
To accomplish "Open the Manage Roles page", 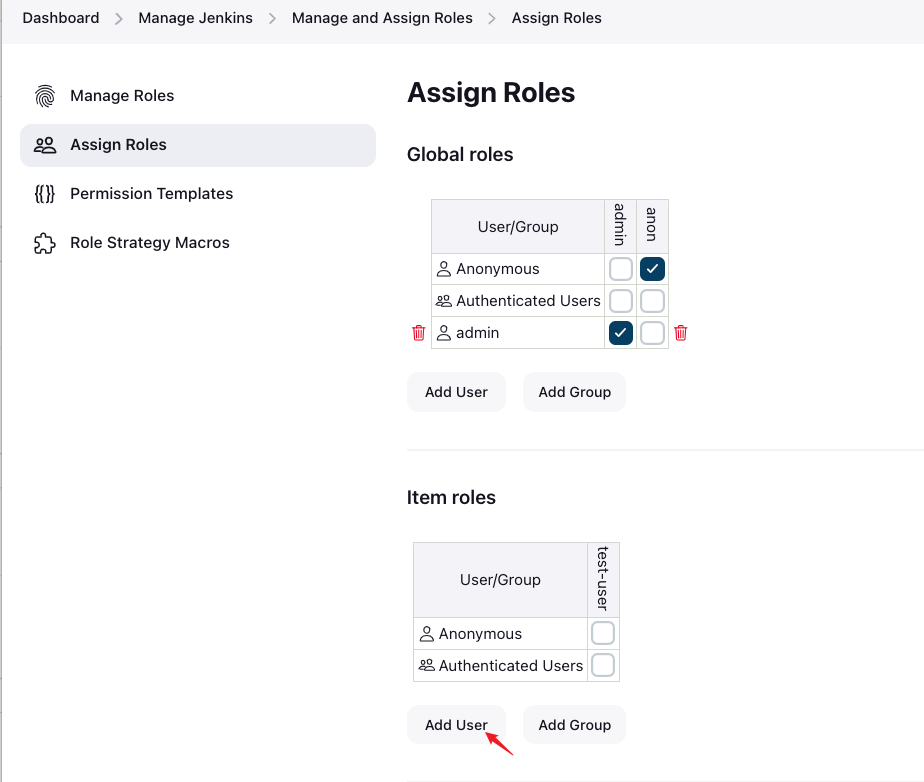I will (198, 96).
